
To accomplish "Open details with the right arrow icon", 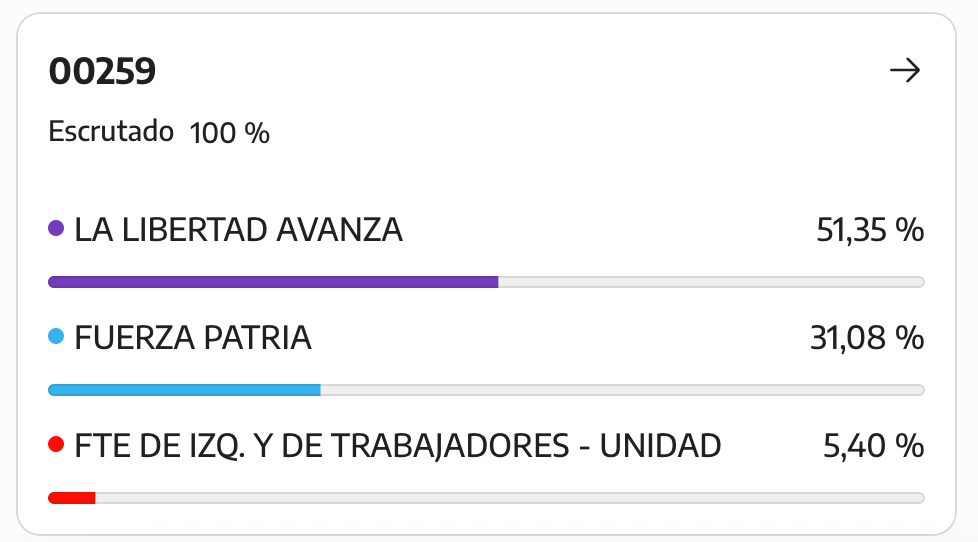I will [904, 70].
